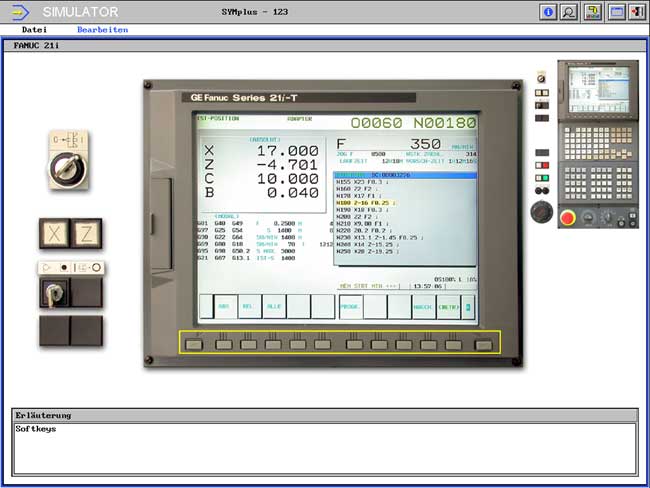The width and height of the screenshot is (650, 488).
Task: Click the red emergency stop on machine thumbnail
Action: tap(568, 218)
